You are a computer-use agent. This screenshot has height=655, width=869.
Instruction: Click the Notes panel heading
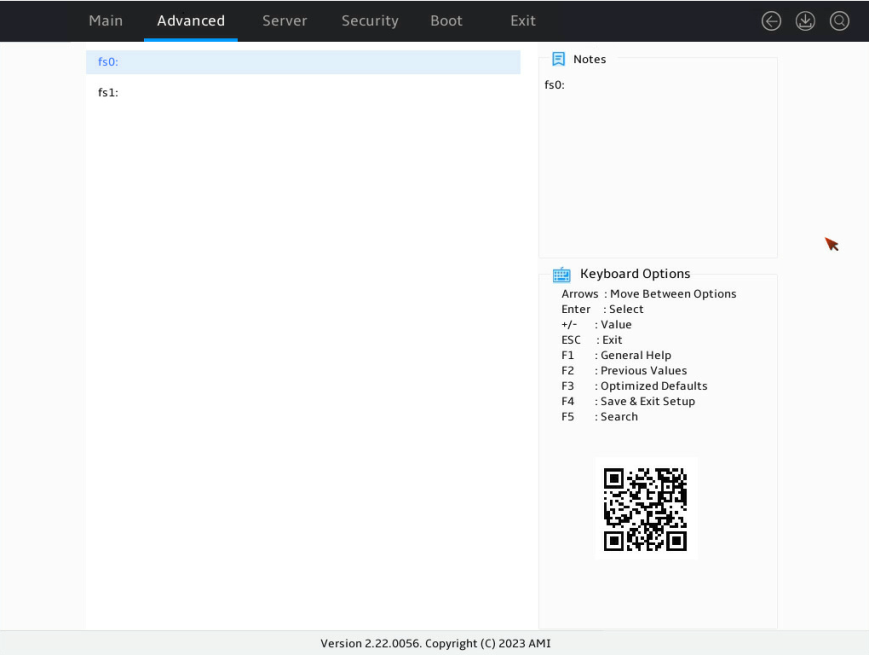(x=589, y=59)
